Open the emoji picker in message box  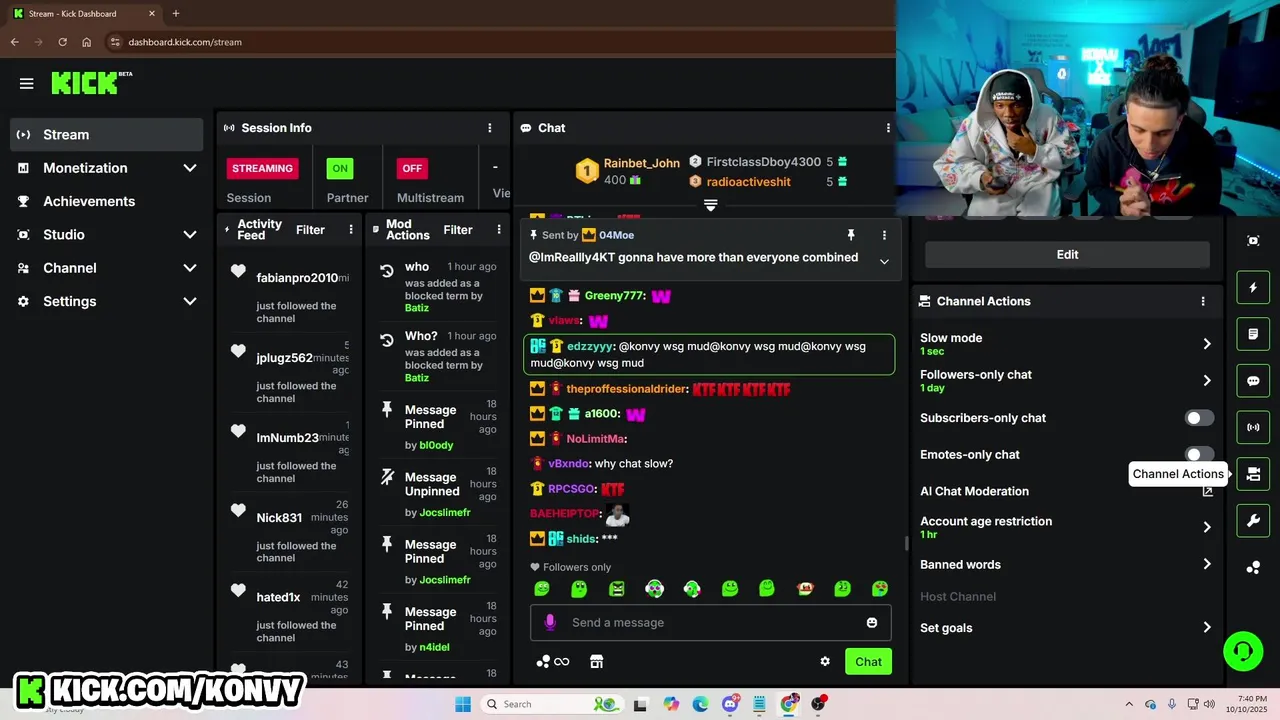[x=872, y=622]
